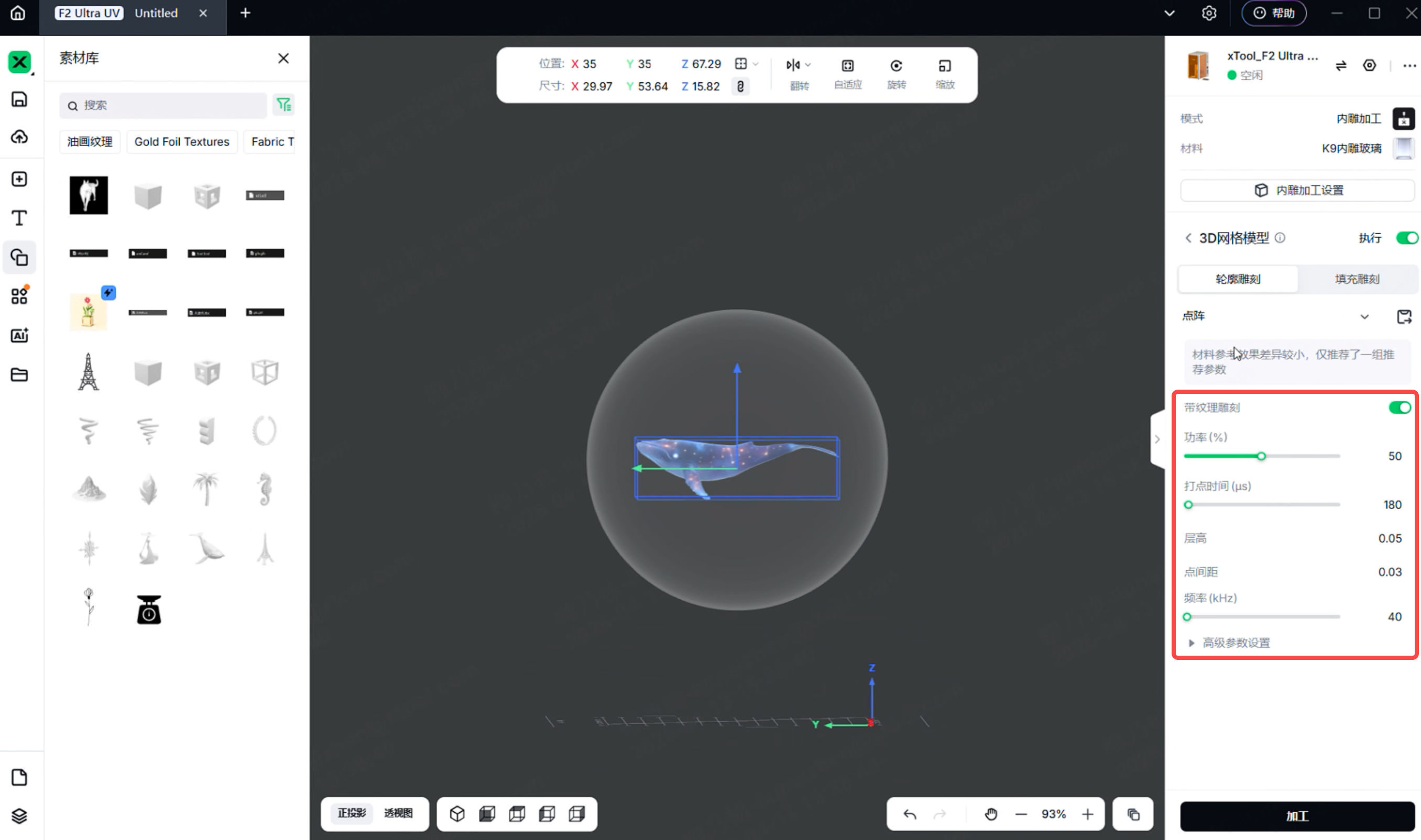Open the K9内雕玻璃 material selector
Viewport: 1421px width, 840px height.
(1368, 148)
